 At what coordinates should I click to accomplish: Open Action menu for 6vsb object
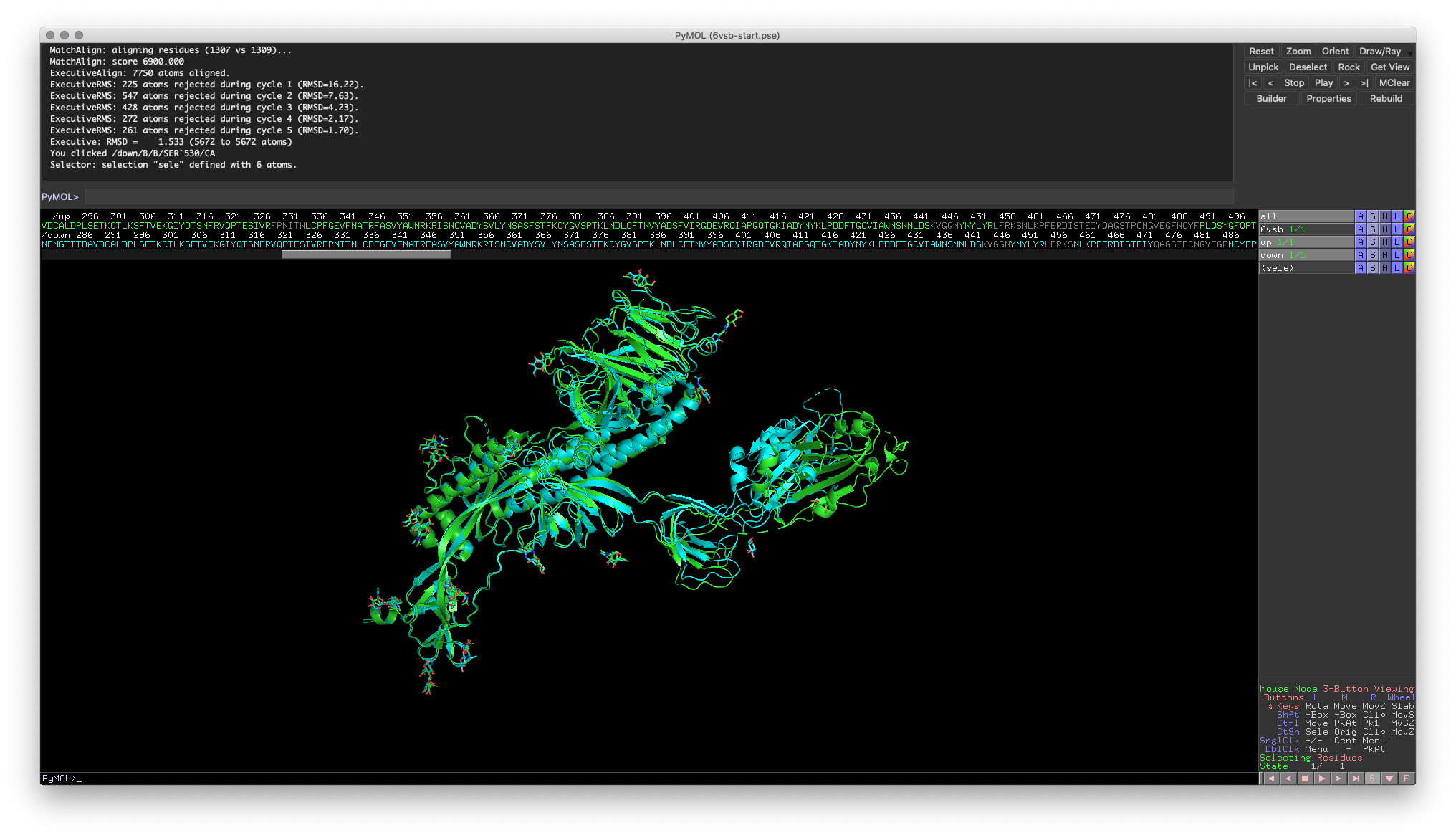(1360, 229)
